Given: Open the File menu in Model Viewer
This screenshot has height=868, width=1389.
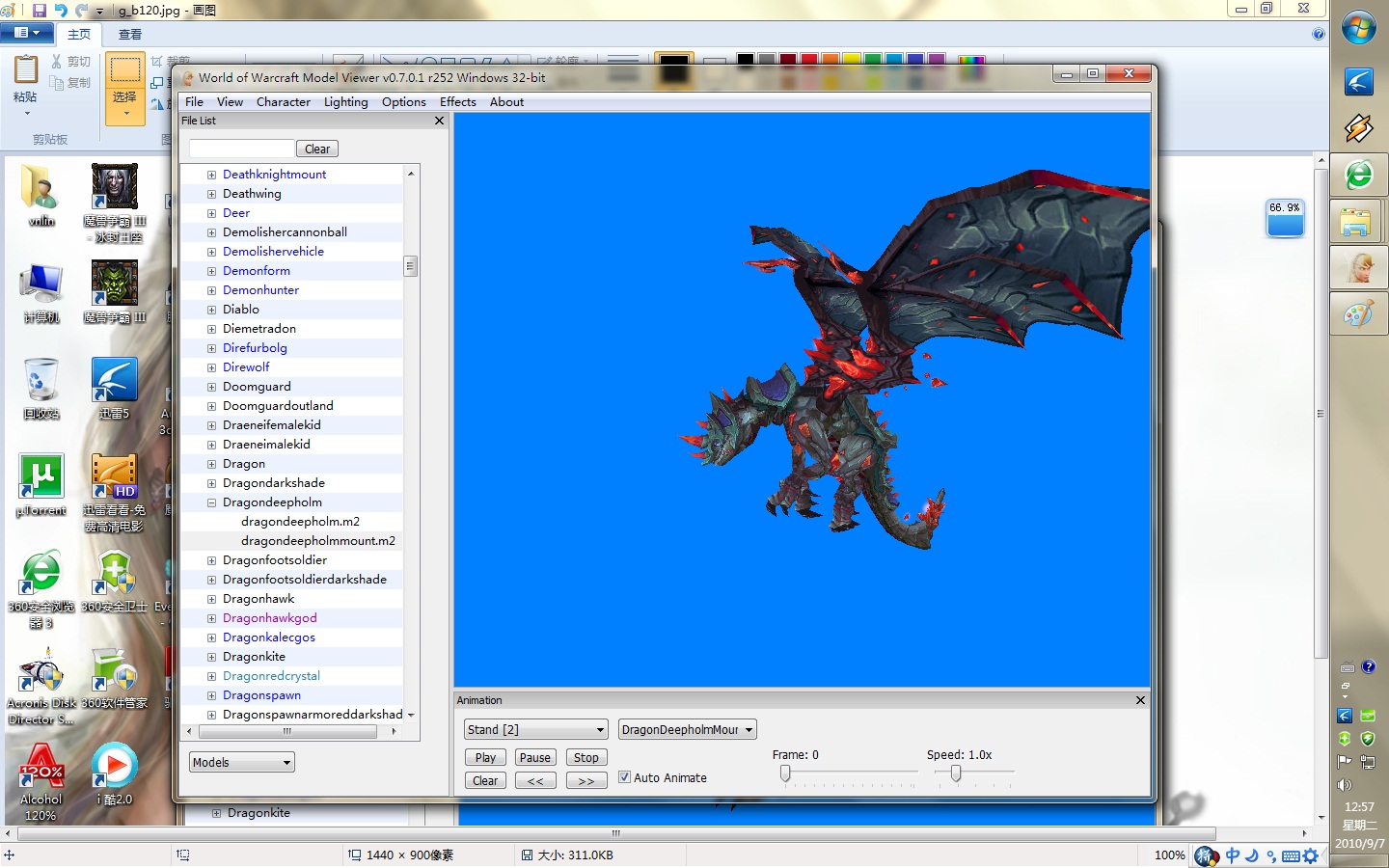Looking at the screenshot, I should coord(194,102).
